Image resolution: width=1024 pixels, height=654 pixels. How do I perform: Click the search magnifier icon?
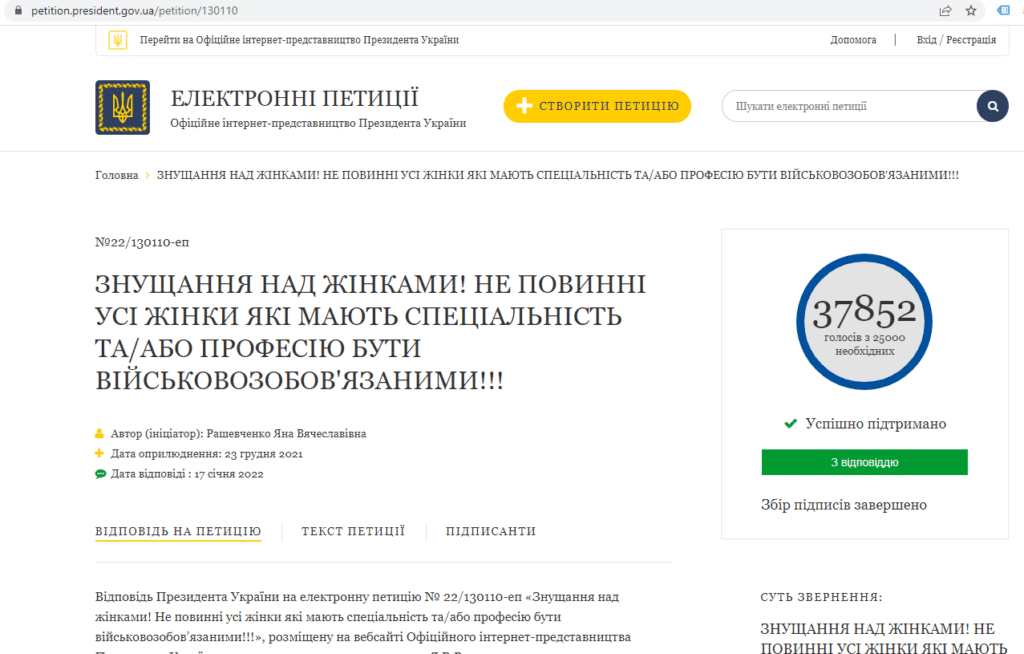[x=991, y=105]
